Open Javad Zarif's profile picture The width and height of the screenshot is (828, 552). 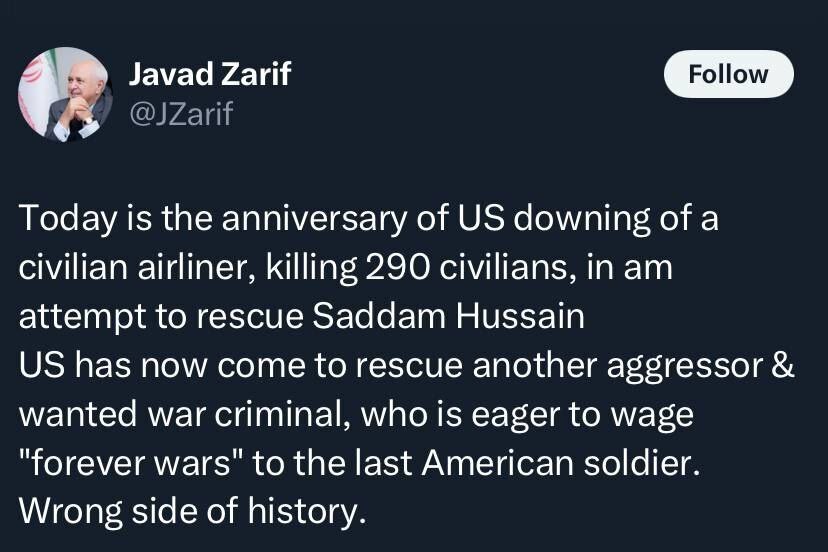pos(65,95)
